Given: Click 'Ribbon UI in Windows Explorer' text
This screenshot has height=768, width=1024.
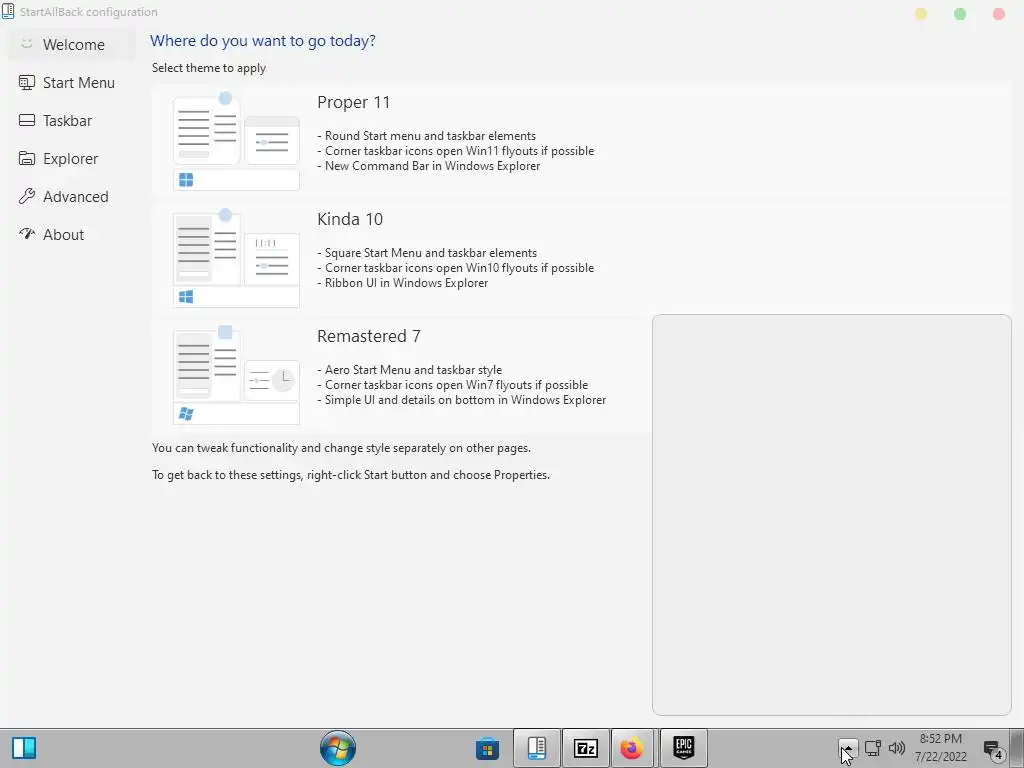Looking at the screenshot, I should pos(406,283).
